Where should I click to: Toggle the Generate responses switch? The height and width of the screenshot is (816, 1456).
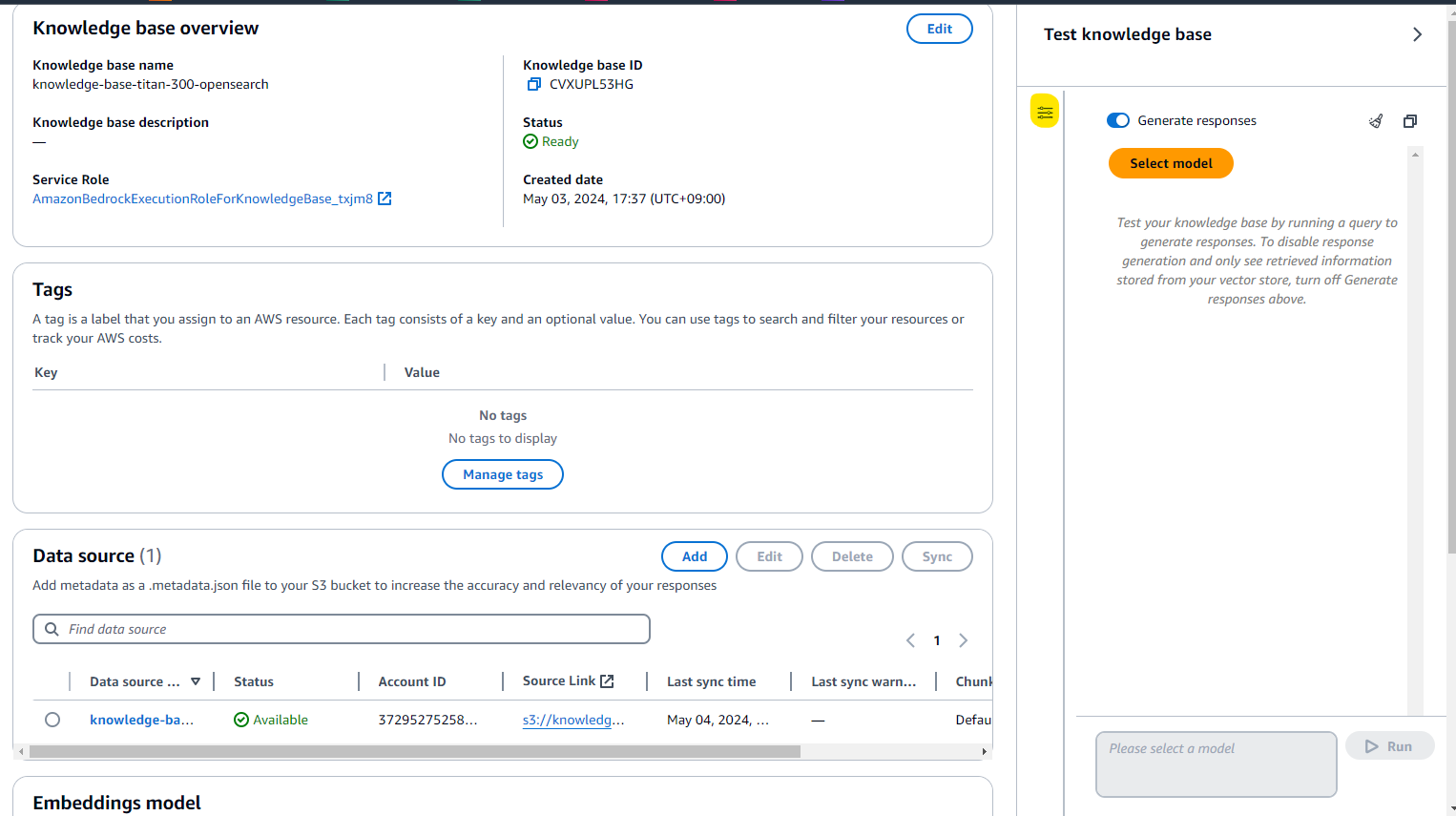tap(1117, 120)
